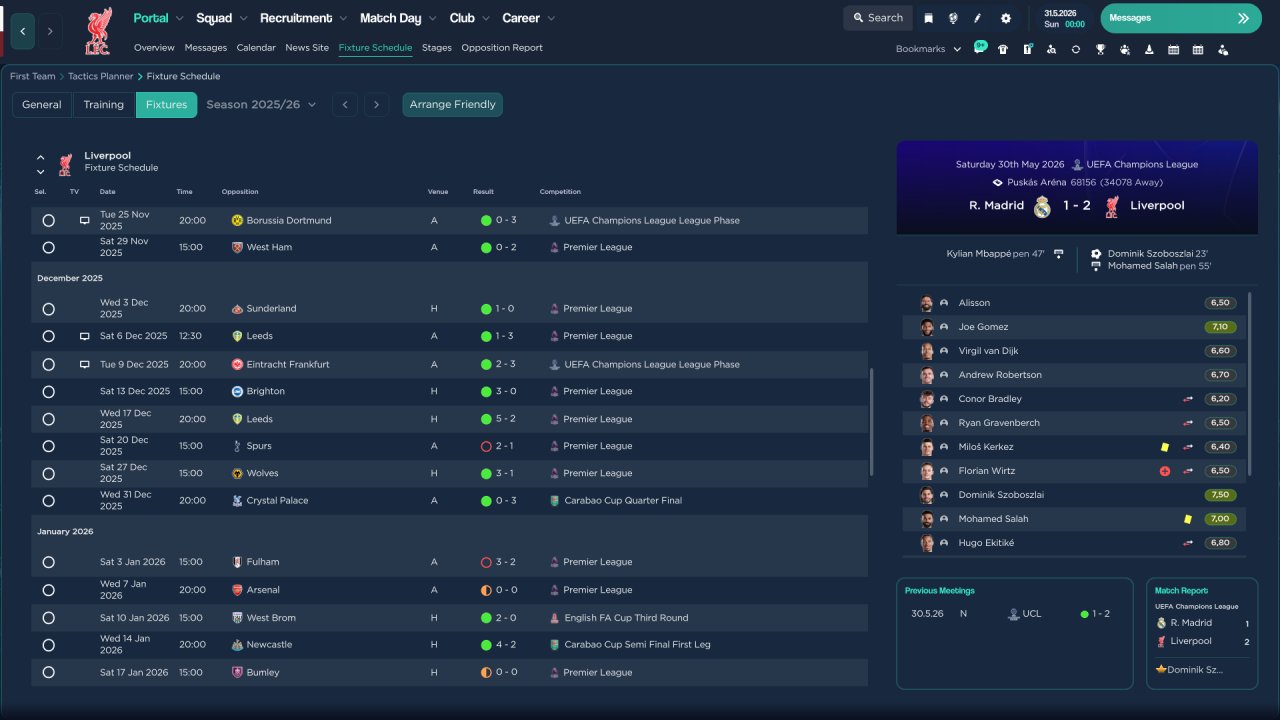1280x720 pixels.
Task: Click the shirt icon in the bookmarks bar
Action: [x=1003, y=49]
